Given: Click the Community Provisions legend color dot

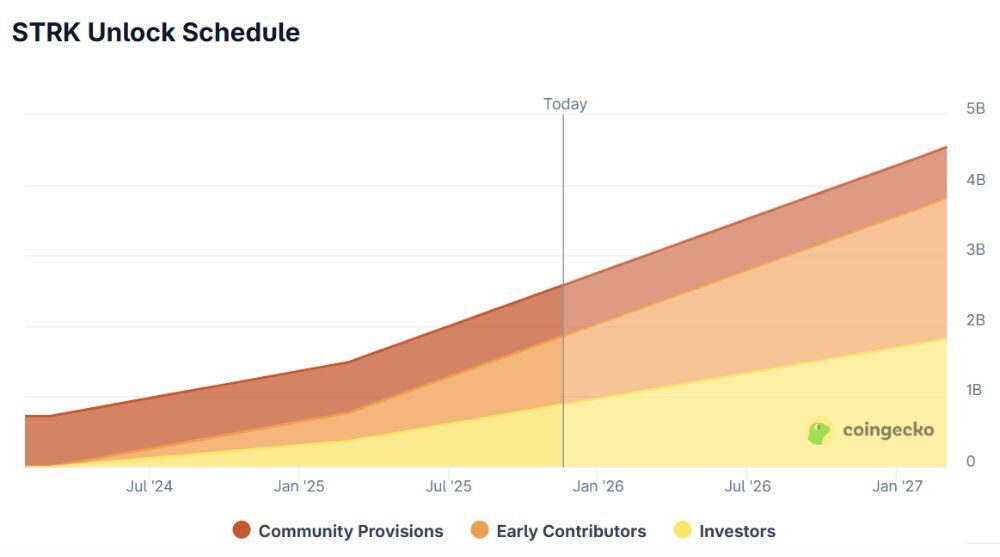Looking at the screenshot, I should 242,531.
